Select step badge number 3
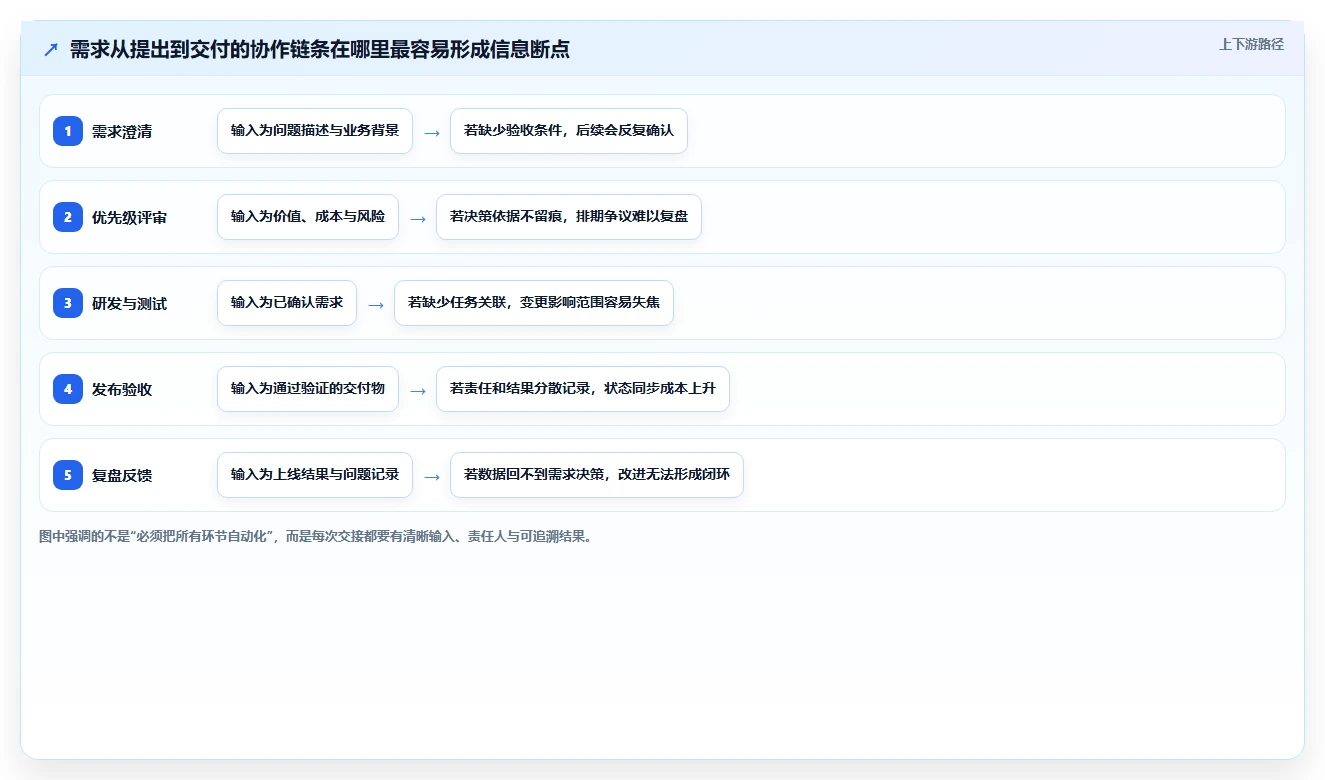The width and height of the screenshot is (1325, 780). point(68,303)
